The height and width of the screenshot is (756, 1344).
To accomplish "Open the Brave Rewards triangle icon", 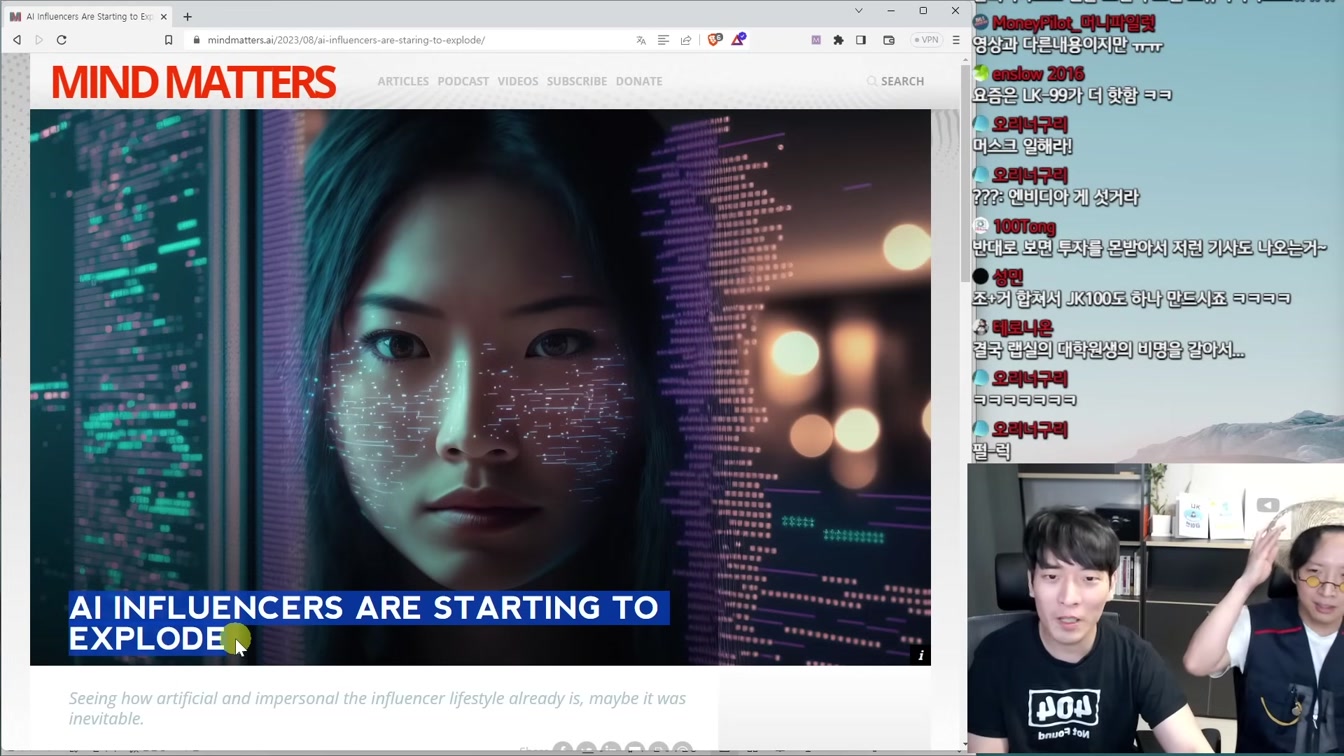I will tap(738, 40).
